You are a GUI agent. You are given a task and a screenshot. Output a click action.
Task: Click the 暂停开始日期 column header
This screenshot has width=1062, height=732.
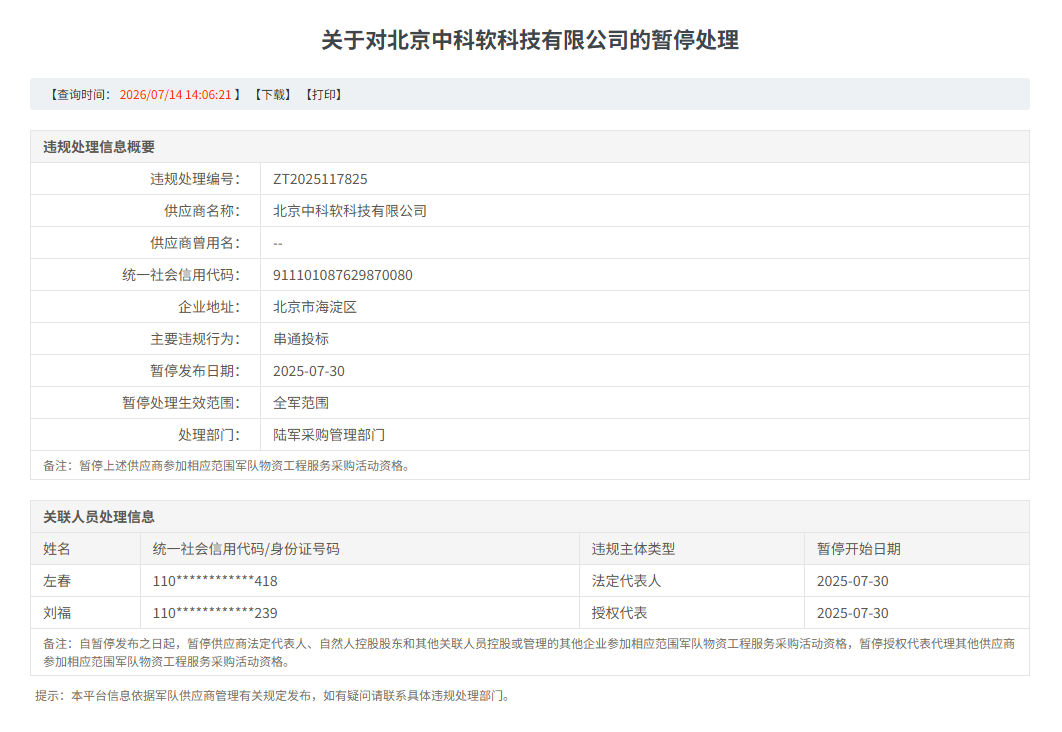[x=859, y=549]
